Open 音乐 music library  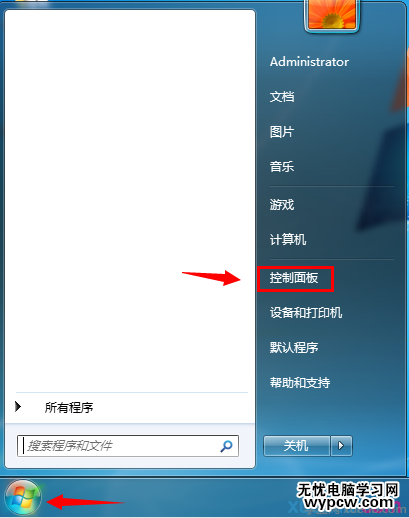tap(282, 166)
